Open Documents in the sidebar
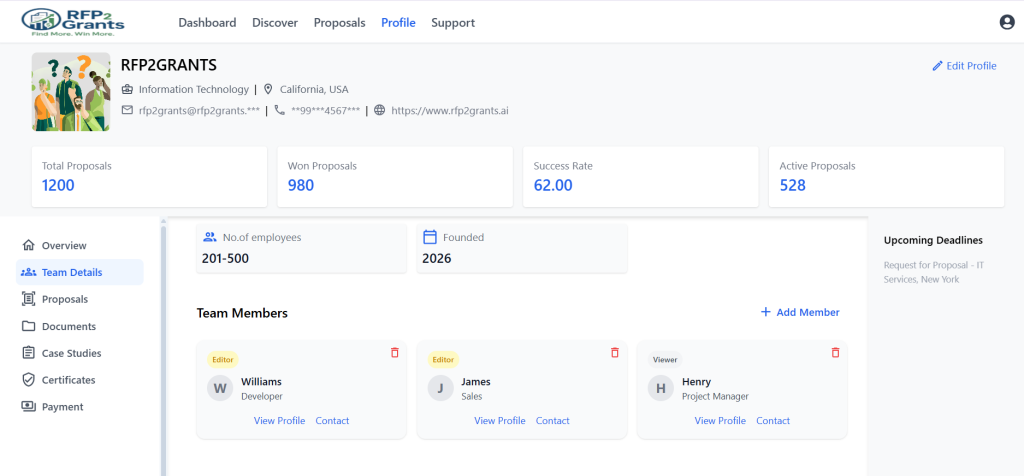The image size is (1024, 476). point(68,326)
